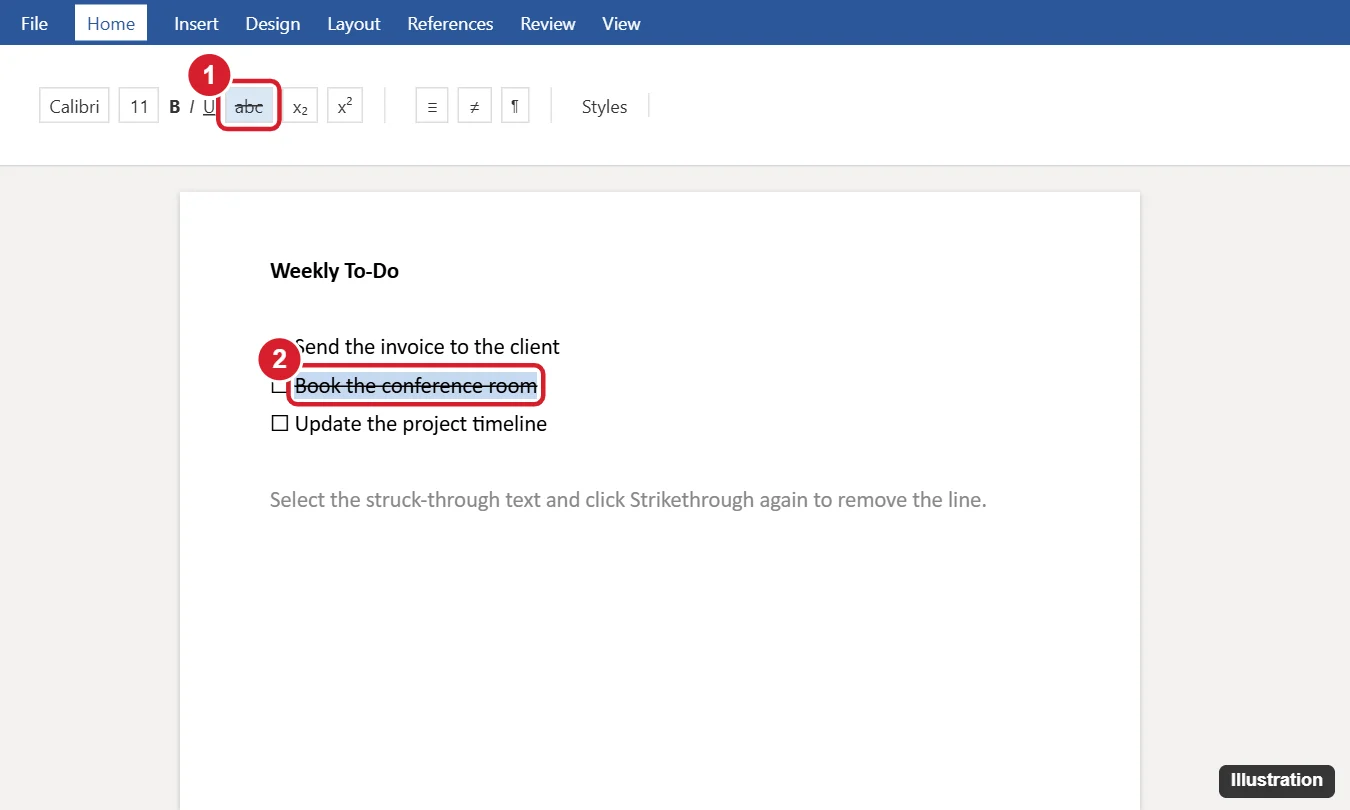Open the Layout tab
The width and height of the screenshot is (1350, 810).
[354, 23]
